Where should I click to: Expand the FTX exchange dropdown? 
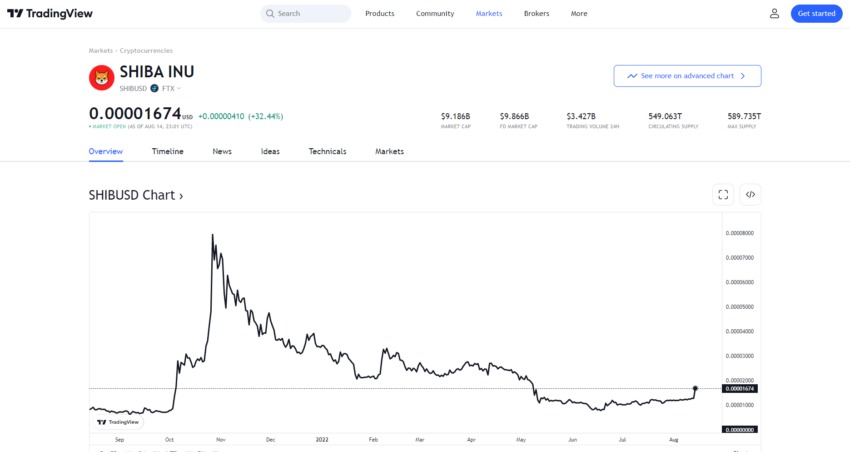coord(171,88)
